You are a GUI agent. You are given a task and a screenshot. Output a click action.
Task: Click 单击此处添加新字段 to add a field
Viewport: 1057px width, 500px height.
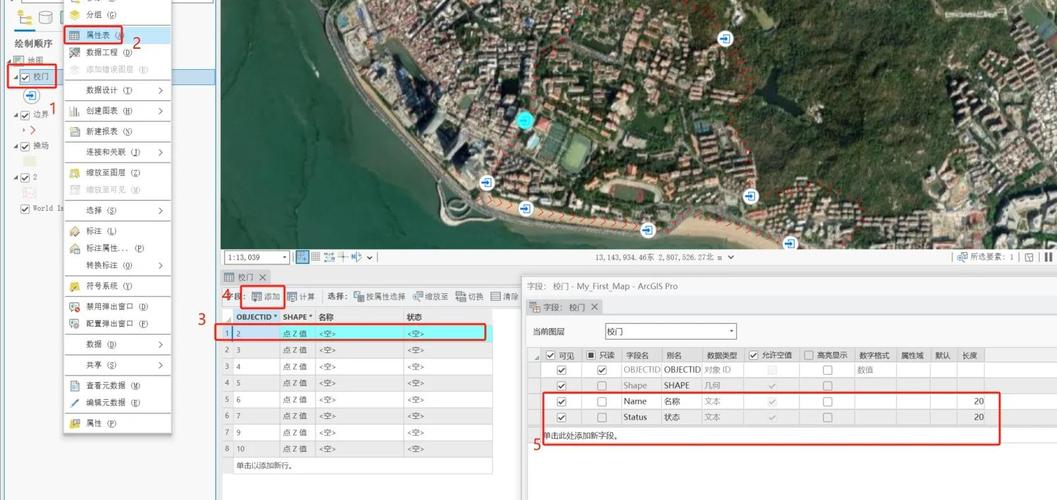coord(581,436)
